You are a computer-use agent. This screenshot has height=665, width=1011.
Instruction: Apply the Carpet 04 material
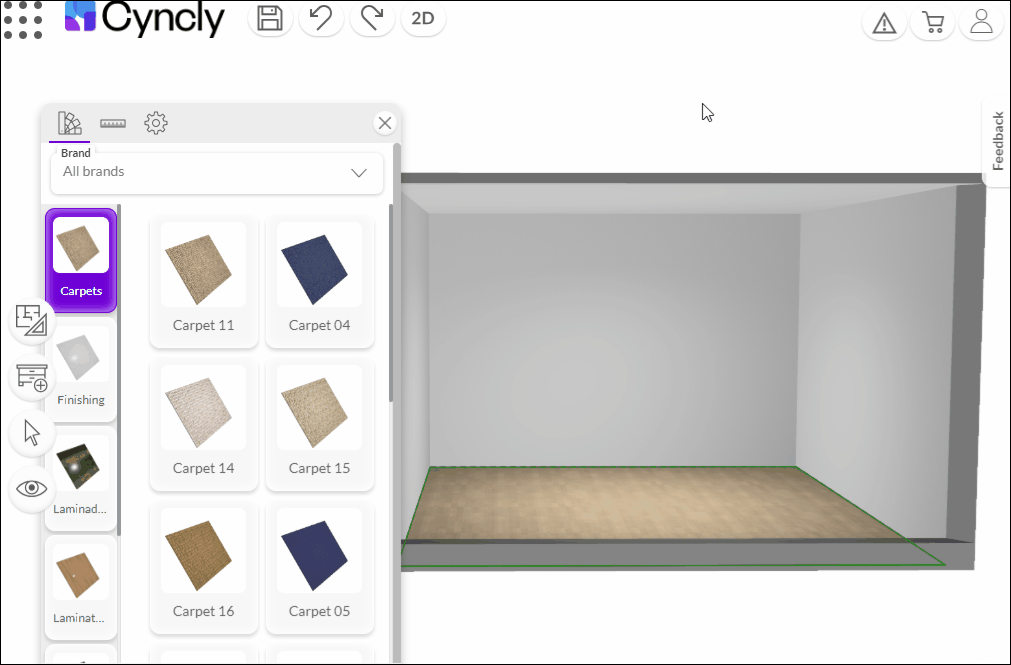(320, 282)
